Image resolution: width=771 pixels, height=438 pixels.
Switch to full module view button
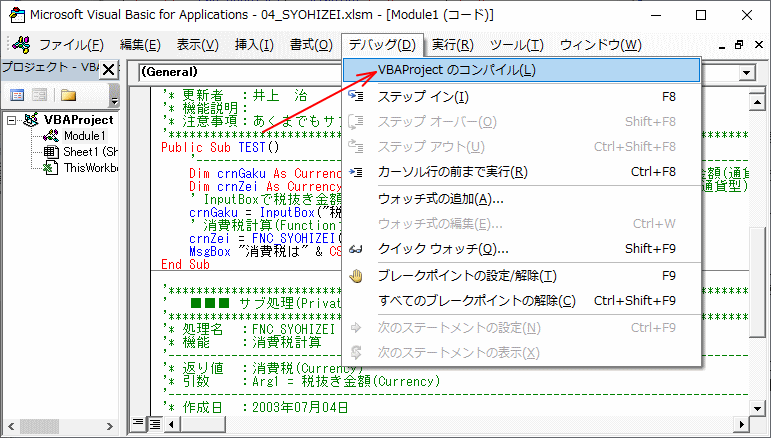[155, 423]
